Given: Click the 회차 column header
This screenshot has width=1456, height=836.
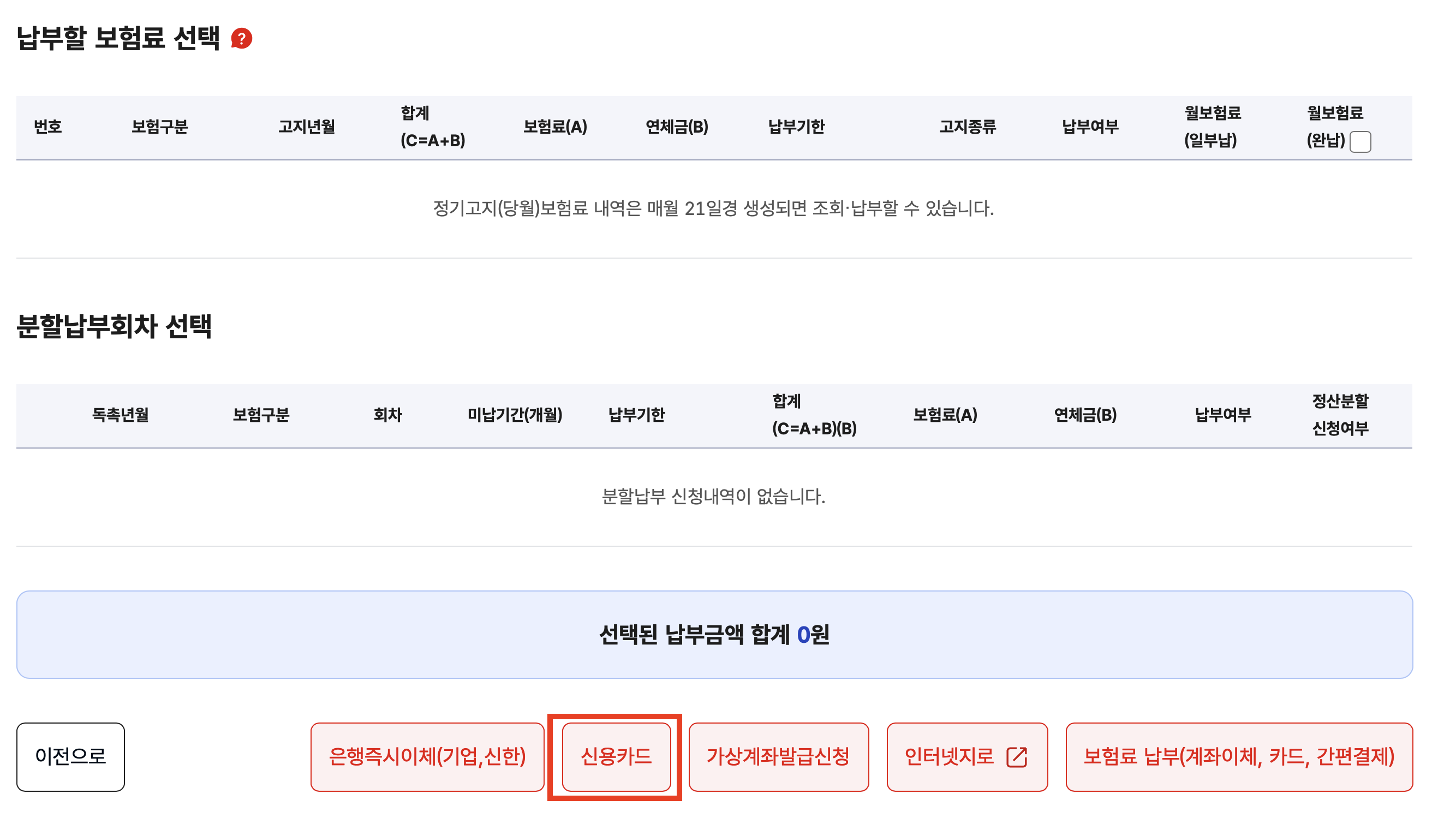Looking at the screenshot, I should coord(387,415).
